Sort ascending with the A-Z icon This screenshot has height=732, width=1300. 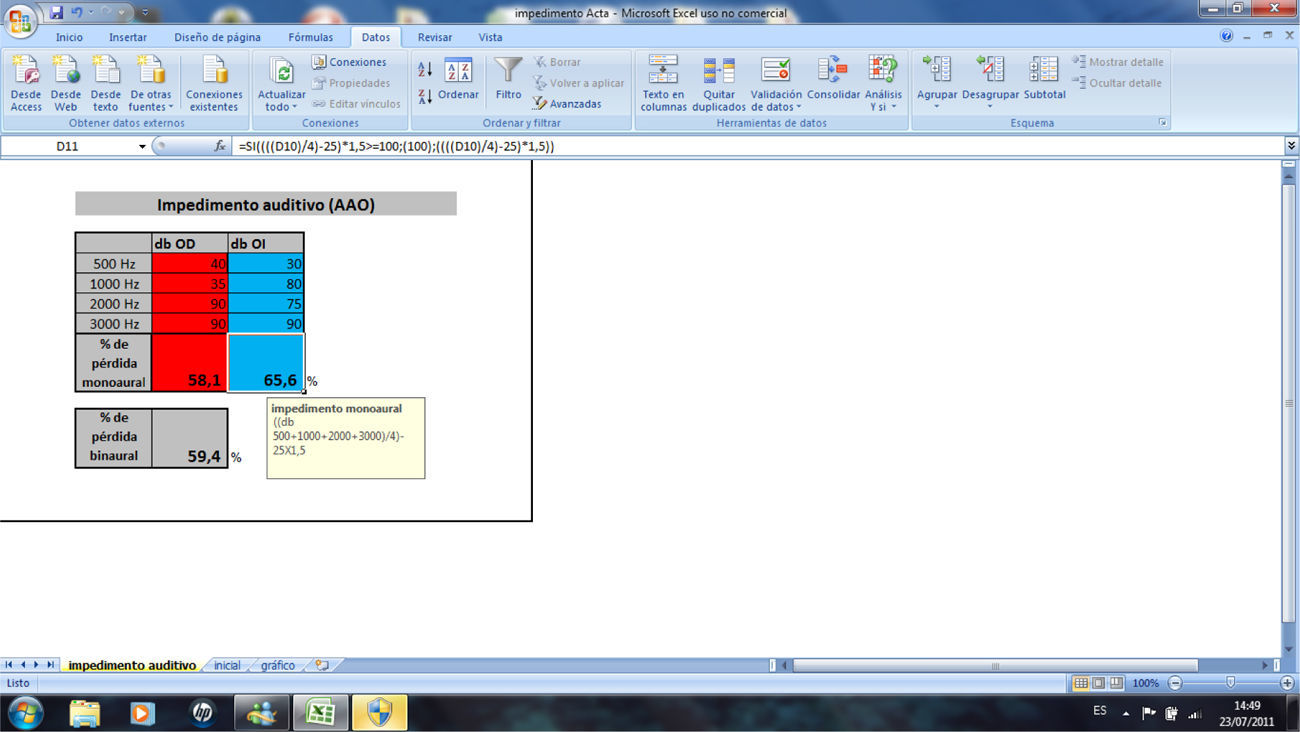[x=425, y=69]
